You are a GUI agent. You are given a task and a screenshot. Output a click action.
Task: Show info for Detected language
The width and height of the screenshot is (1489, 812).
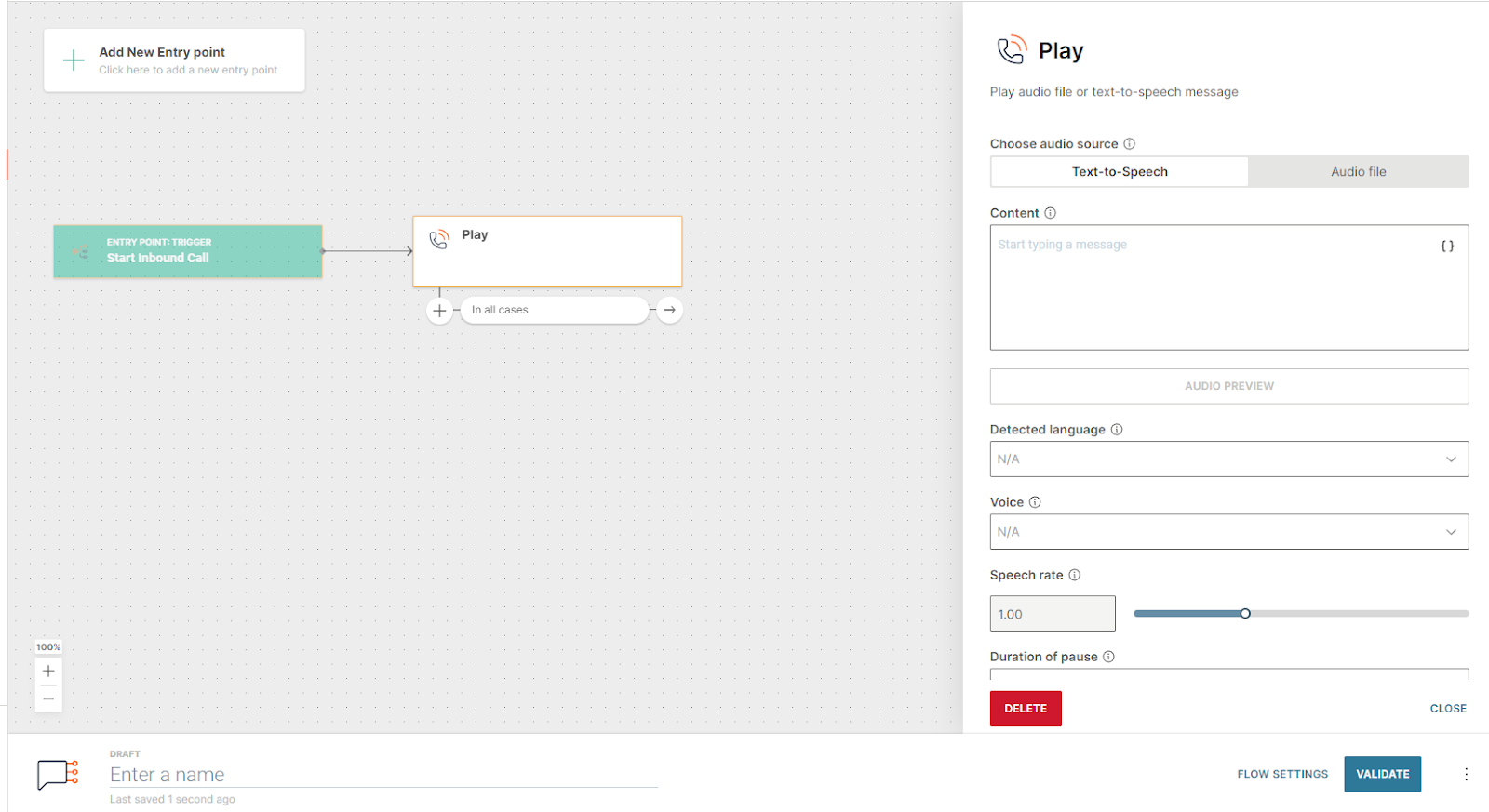(x=1117, y=430)
